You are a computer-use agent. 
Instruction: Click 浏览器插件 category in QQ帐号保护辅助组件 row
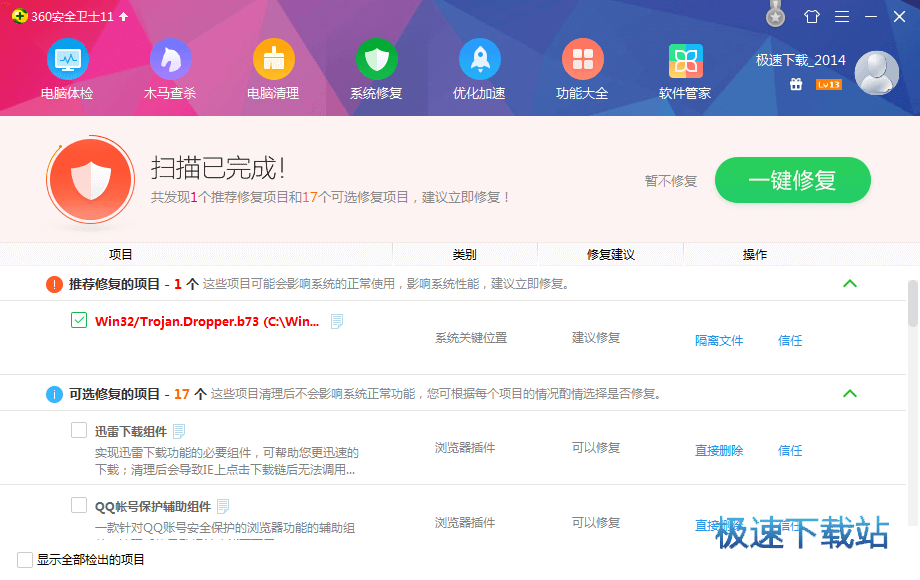point(465,523)
